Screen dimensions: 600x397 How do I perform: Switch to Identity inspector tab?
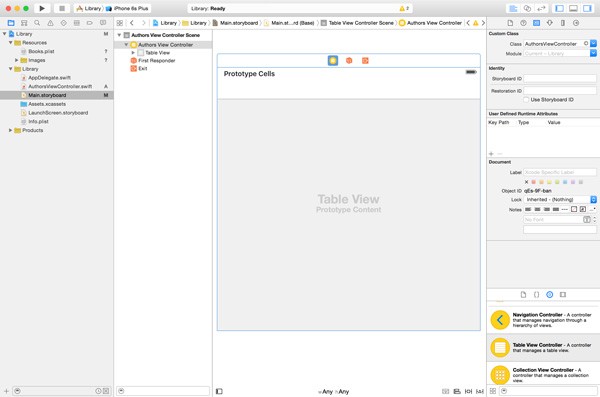click(536, 23)
